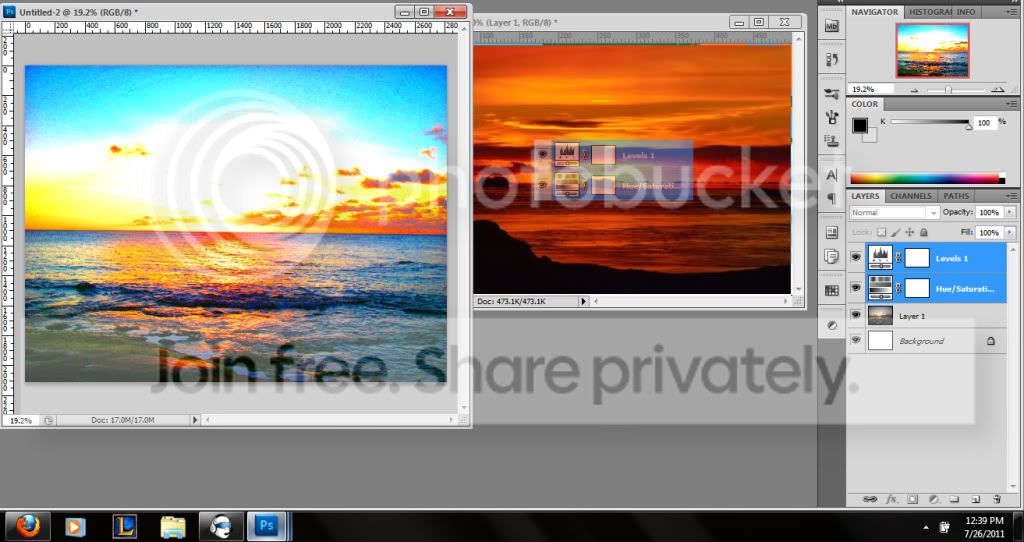Viewport: 1024px width, 542px height.
Task: Hide the Levels 1 layer
Action: coord(856,258)
